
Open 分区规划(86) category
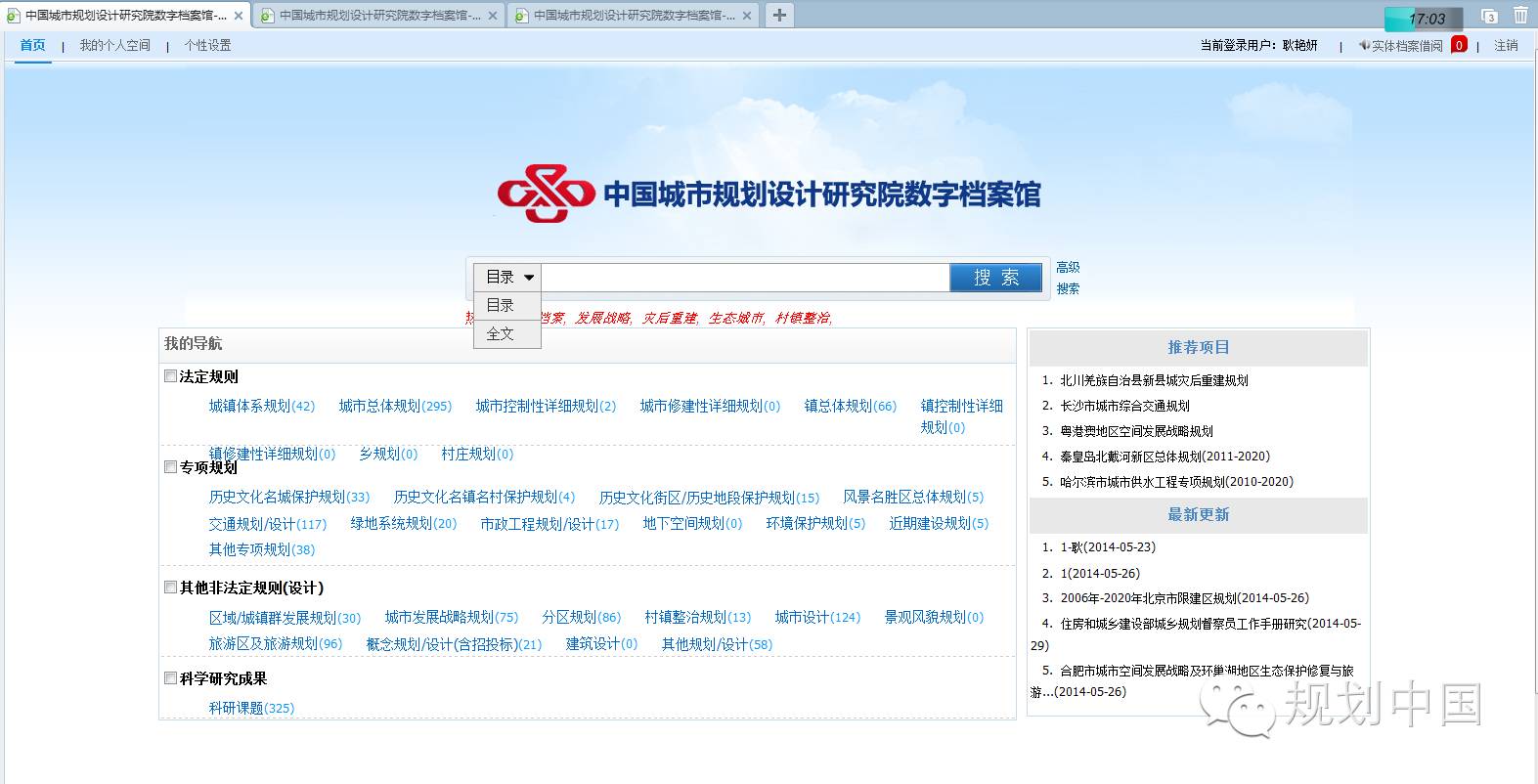(582, 617)
